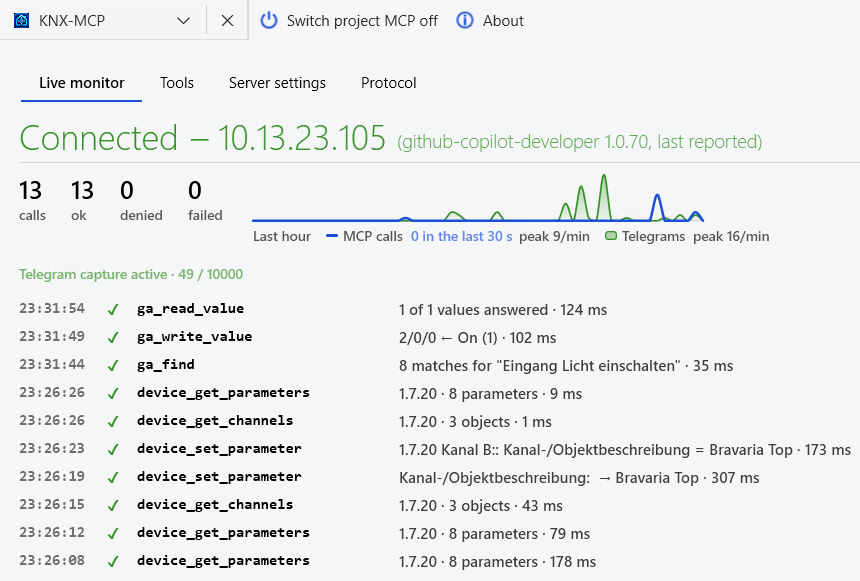Select the ga_write_value log entry

[x=288, y=337]
